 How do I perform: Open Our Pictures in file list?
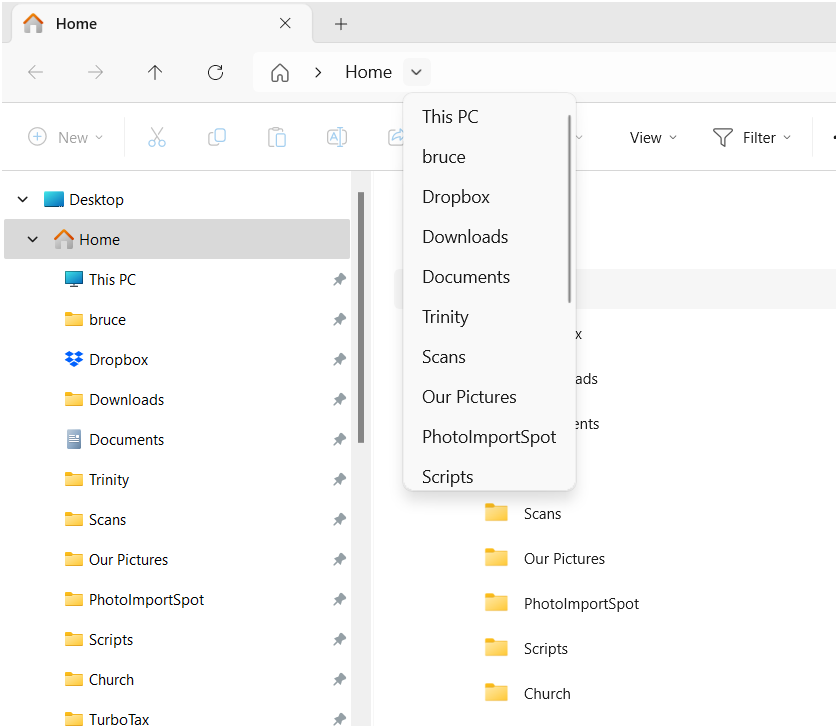(564, 559)
